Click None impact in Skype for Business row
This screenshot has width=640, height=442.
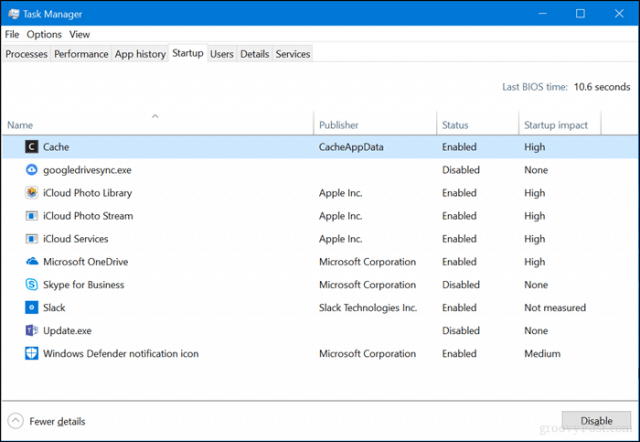pos(536,285)
